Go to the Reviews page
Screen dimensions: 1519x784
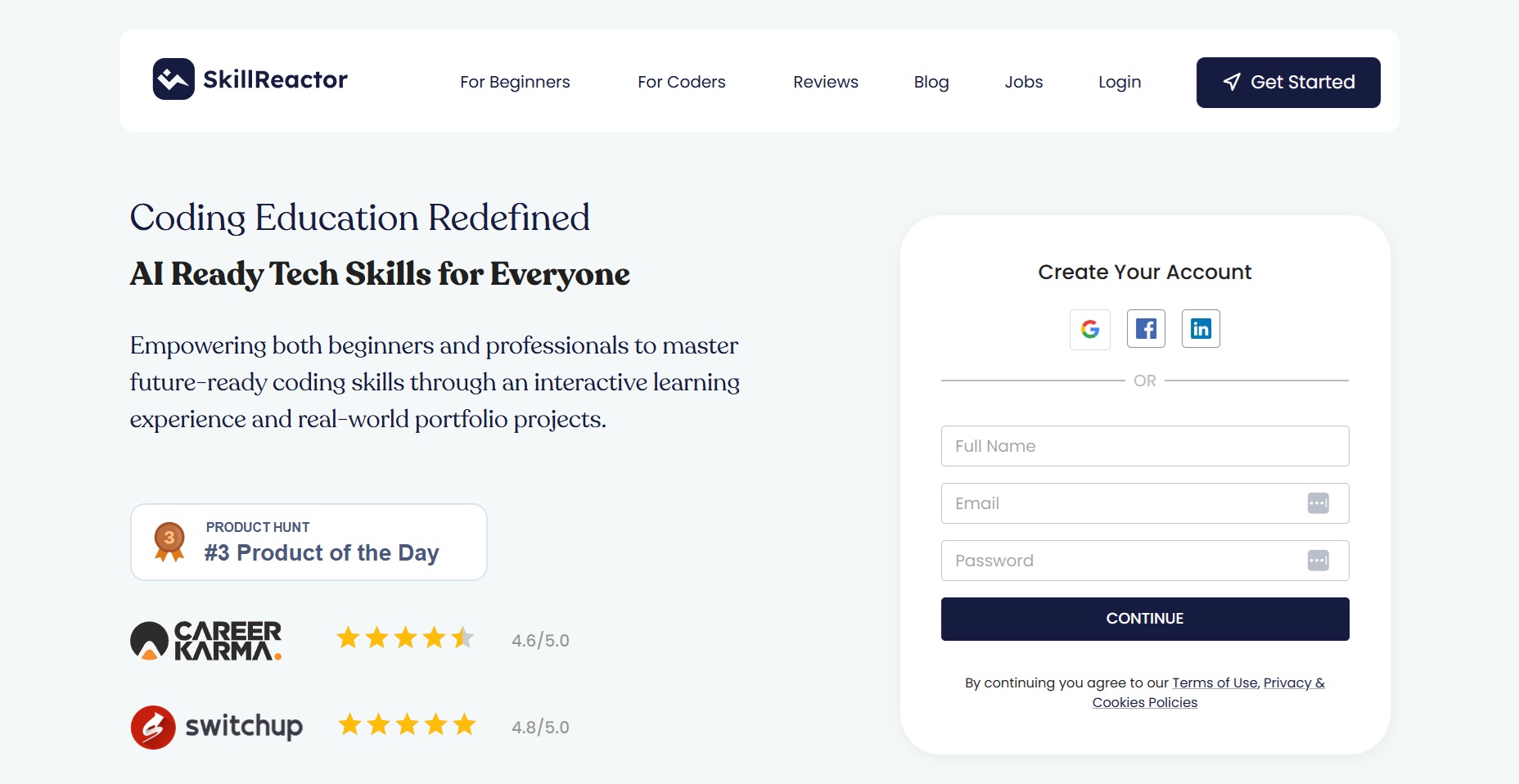click(826, 82)
